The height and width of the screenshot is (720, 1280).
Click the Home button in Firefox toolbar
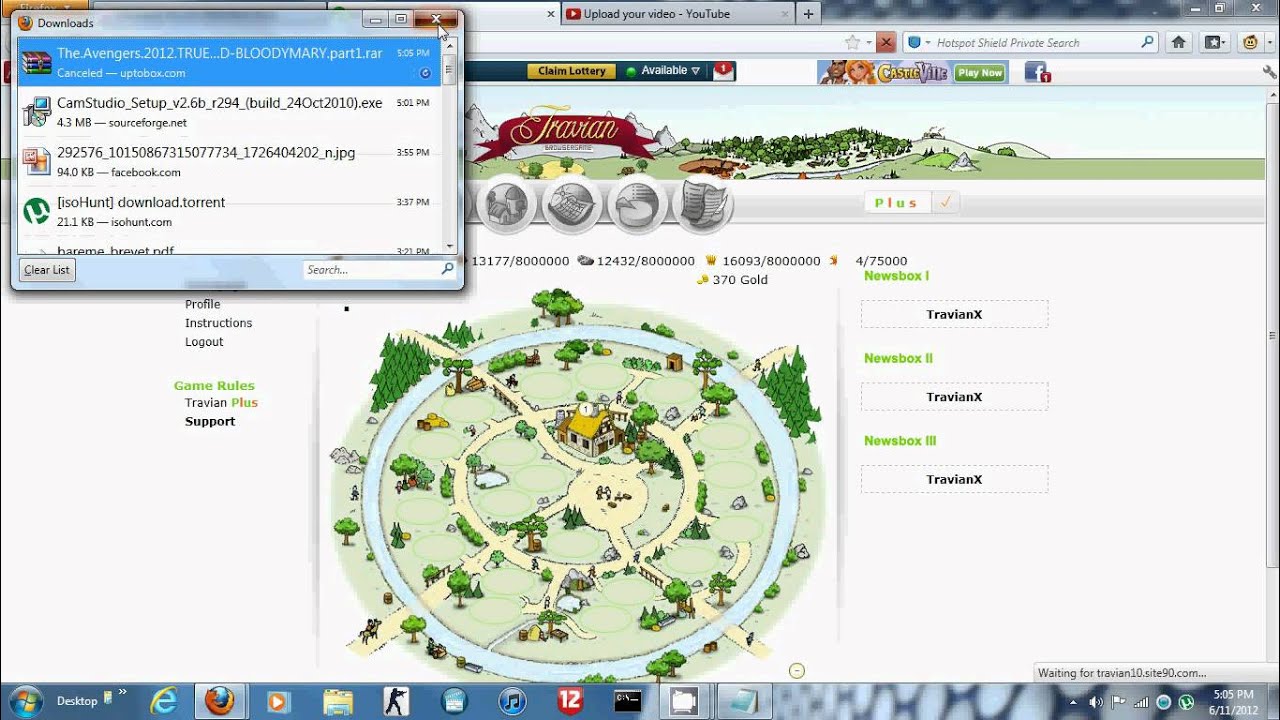[x=1179, y=42]
